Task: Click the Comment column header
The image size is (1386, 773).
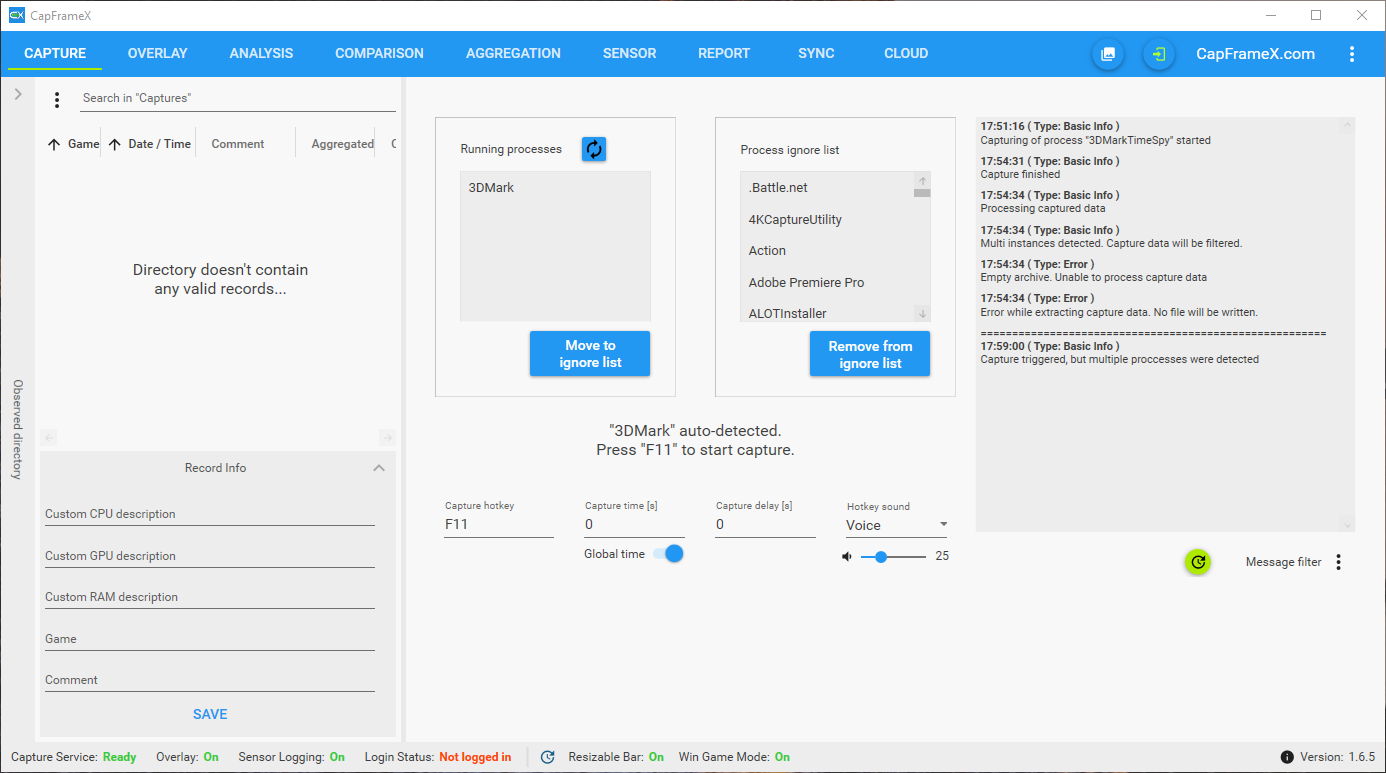Action: (238, 144)
